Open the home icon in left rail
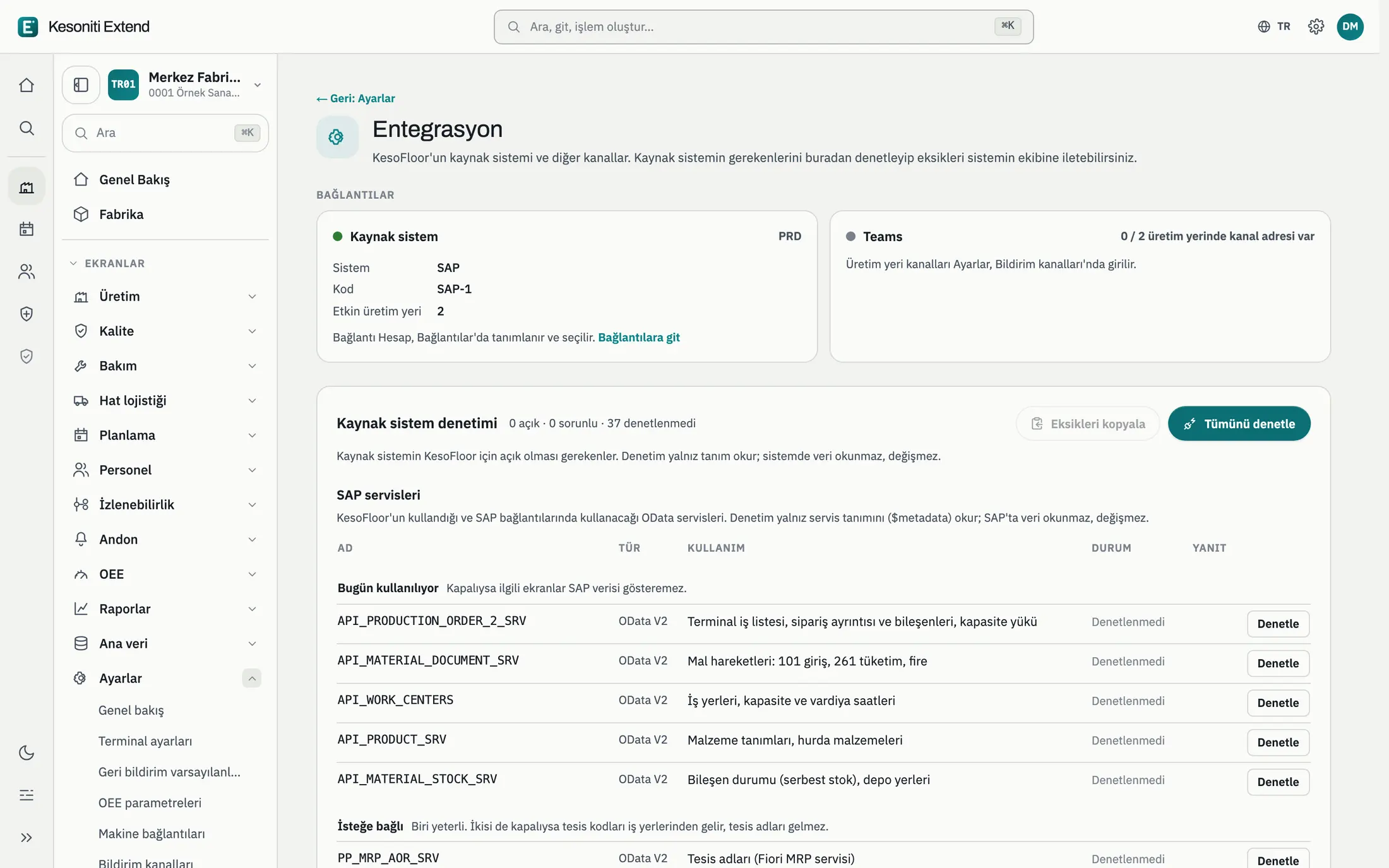 pyautogui.click(x=27, y=85)
